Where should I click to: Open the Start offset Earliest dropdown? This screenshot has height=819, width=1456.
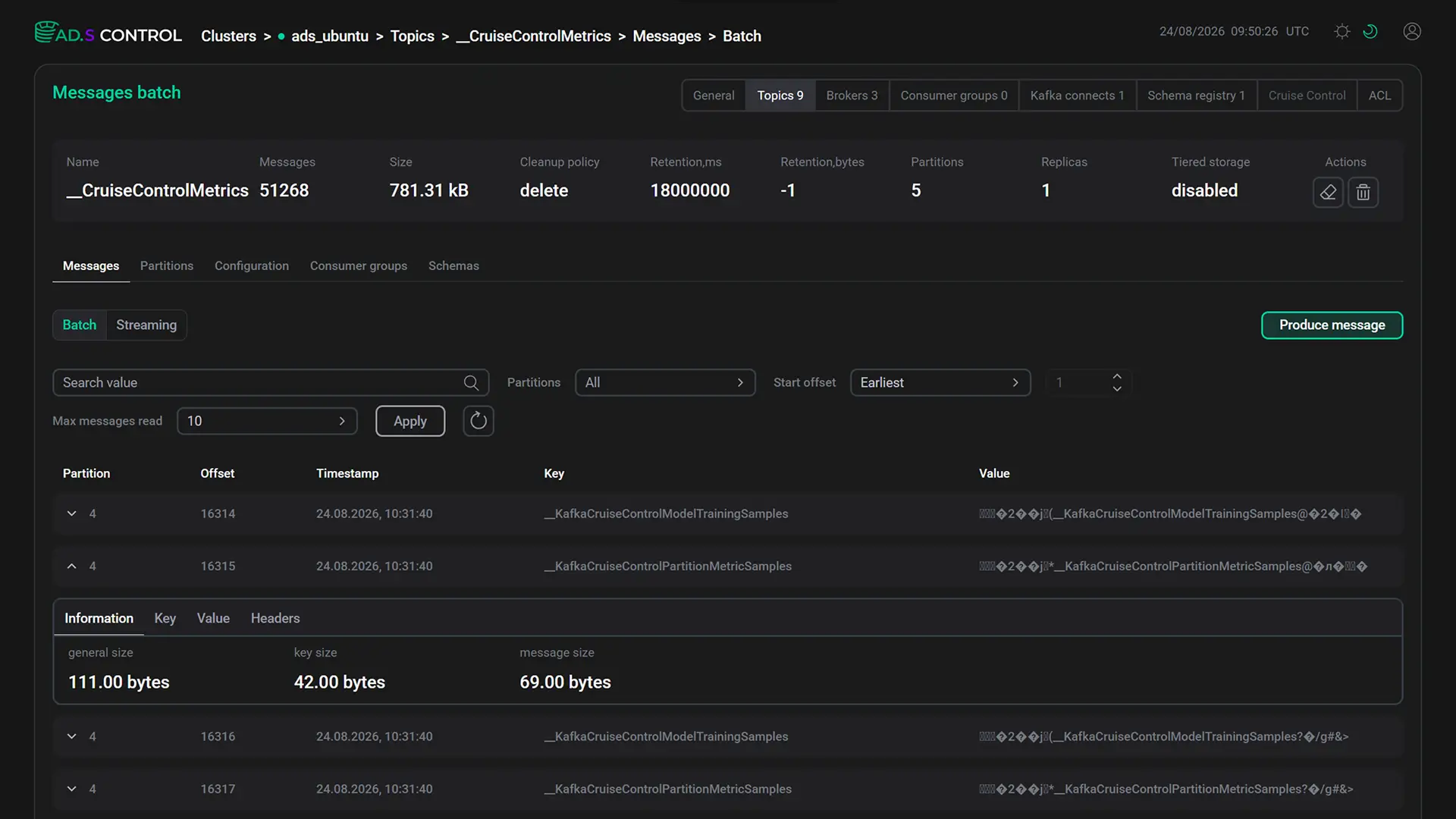(940, 383)
